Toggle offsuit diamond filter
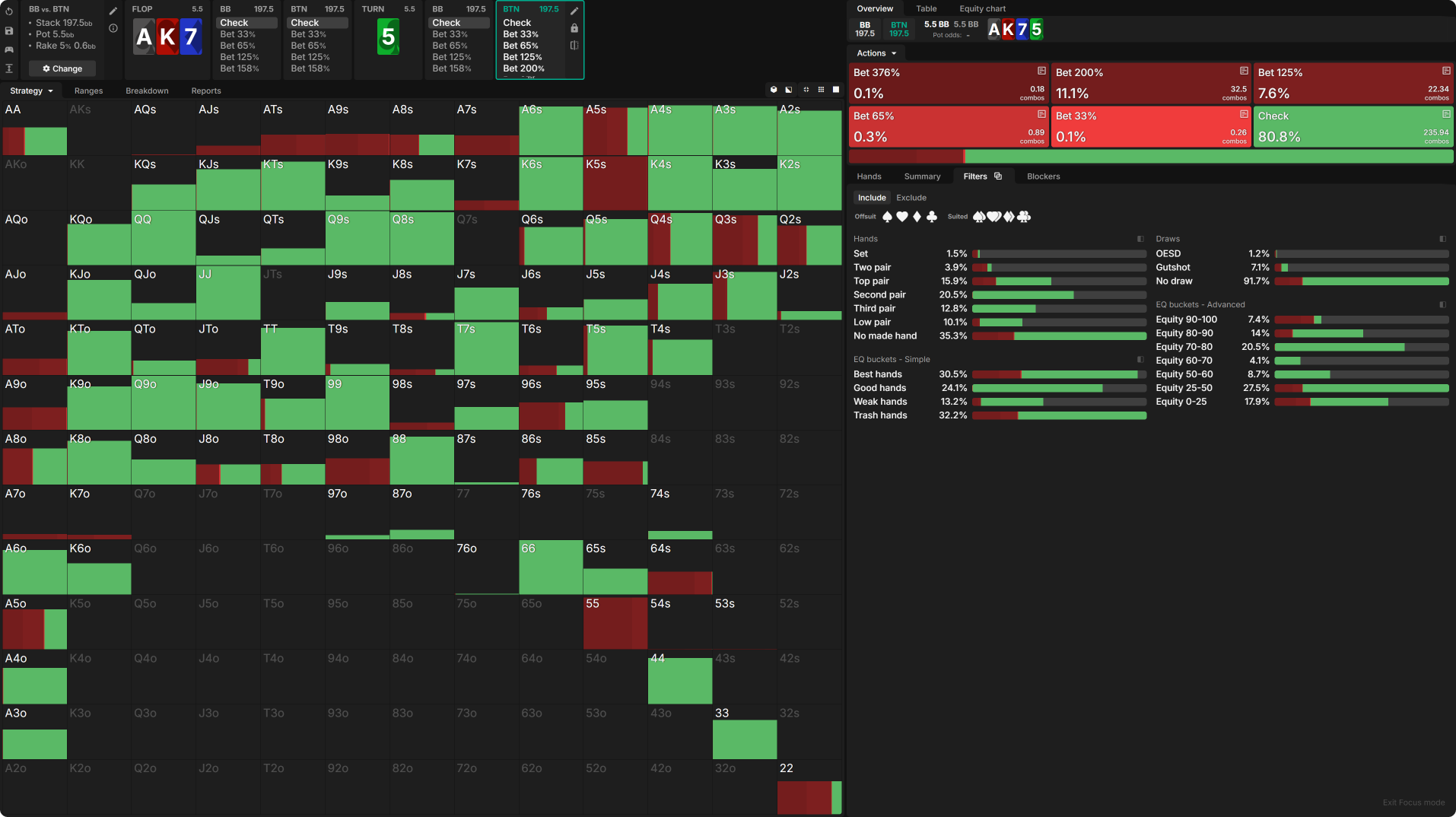 click(x=917, y=217)
